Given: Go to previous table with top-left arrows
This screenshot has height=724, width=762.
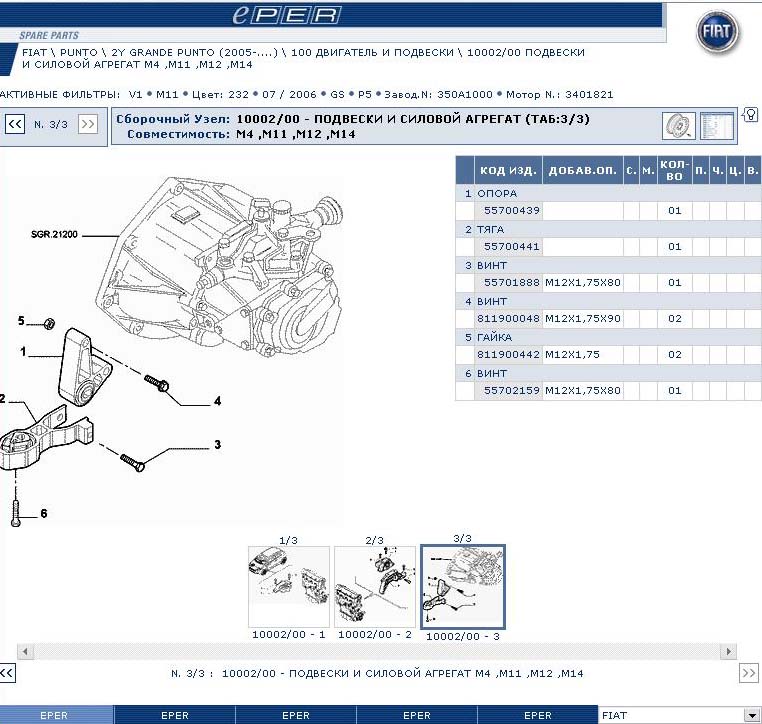Looking at the screenshot, I should tap(15, 124).
